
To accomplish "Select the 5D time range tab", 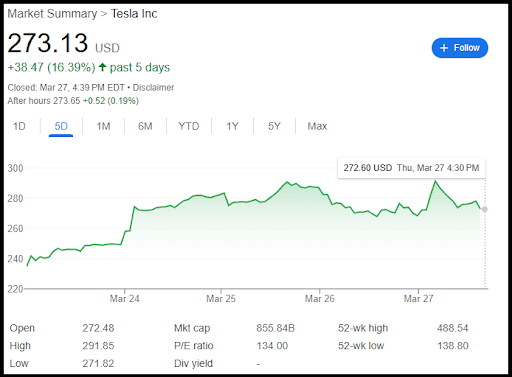I will tap(61, 126).
